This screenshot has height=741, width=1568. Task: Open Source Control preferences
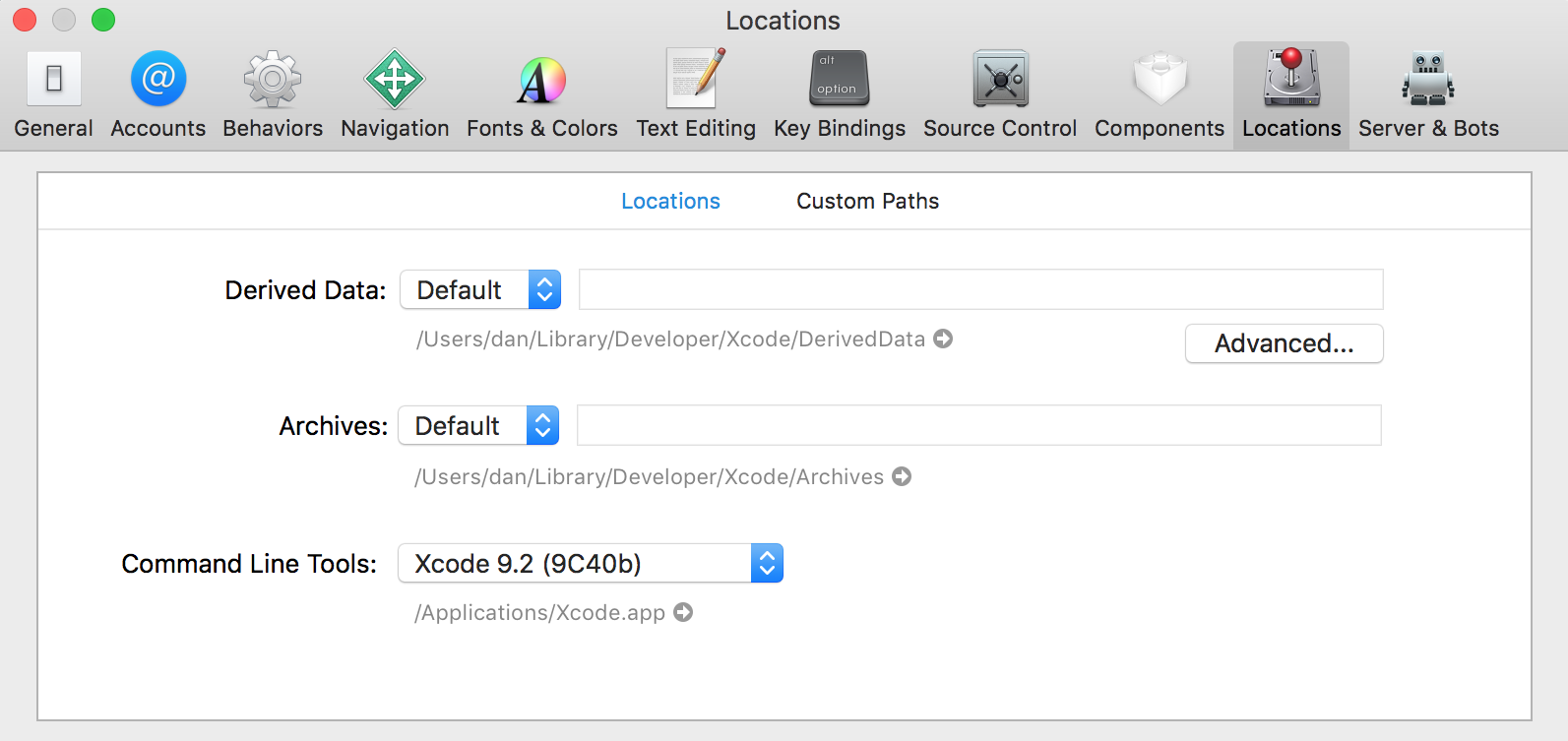point(1000,95)
